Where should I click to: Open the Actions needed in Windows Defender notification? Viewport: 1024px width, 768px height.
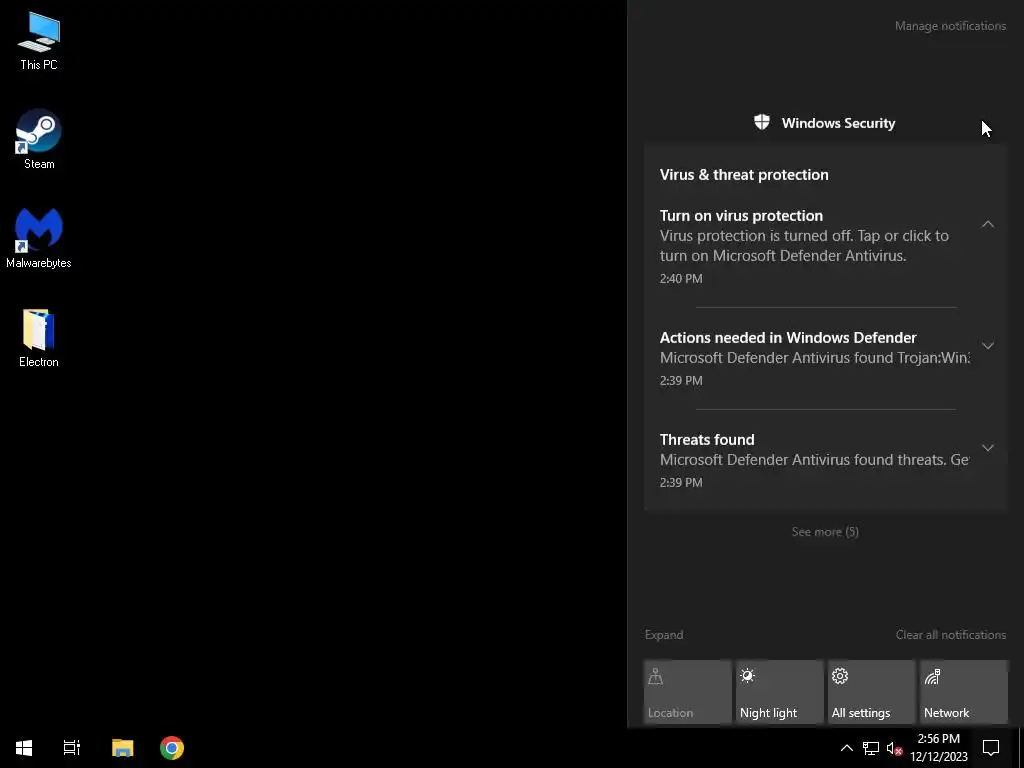tap(813, 359)
